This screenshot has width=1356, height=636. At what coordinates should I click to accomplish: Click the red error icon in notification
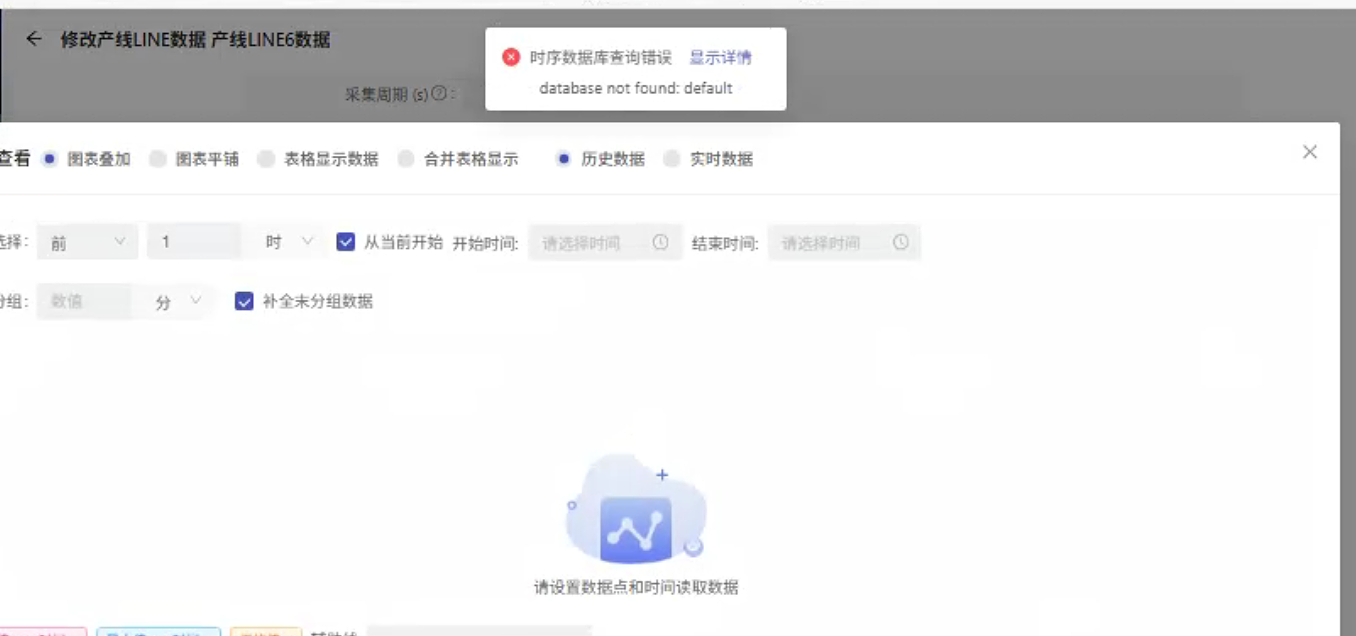point(511,58)
